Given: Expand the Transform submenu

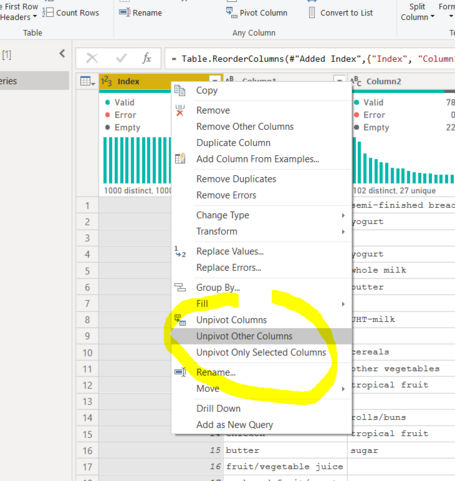Looking at the screenshot, I should pyautogui.click(x=343, y=232).
